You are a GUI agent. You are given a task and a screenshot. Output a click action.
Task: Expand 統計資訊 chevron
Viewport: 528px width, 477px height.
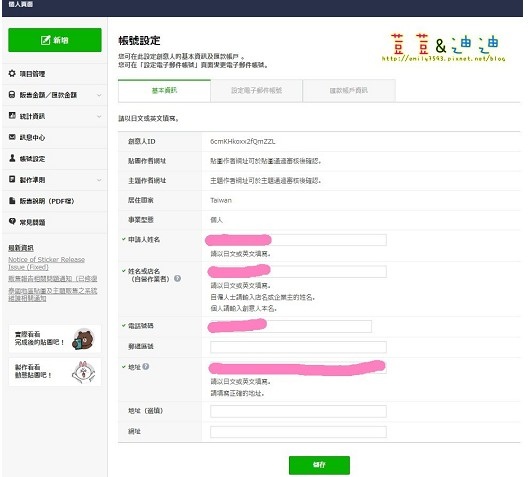(99, 116)
